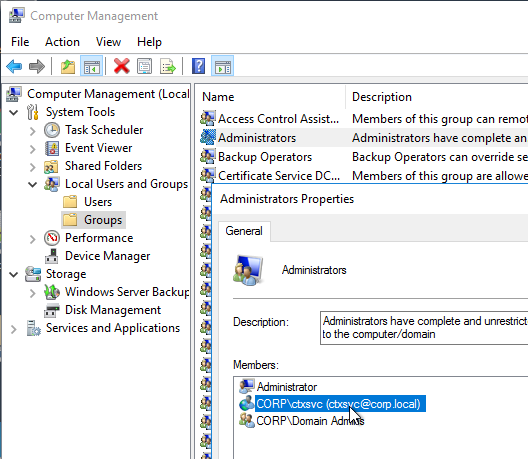Select CORP\Domain Admins member
Image resolution: width=528 pixels, height=459 pixels.
pos(310,421)
